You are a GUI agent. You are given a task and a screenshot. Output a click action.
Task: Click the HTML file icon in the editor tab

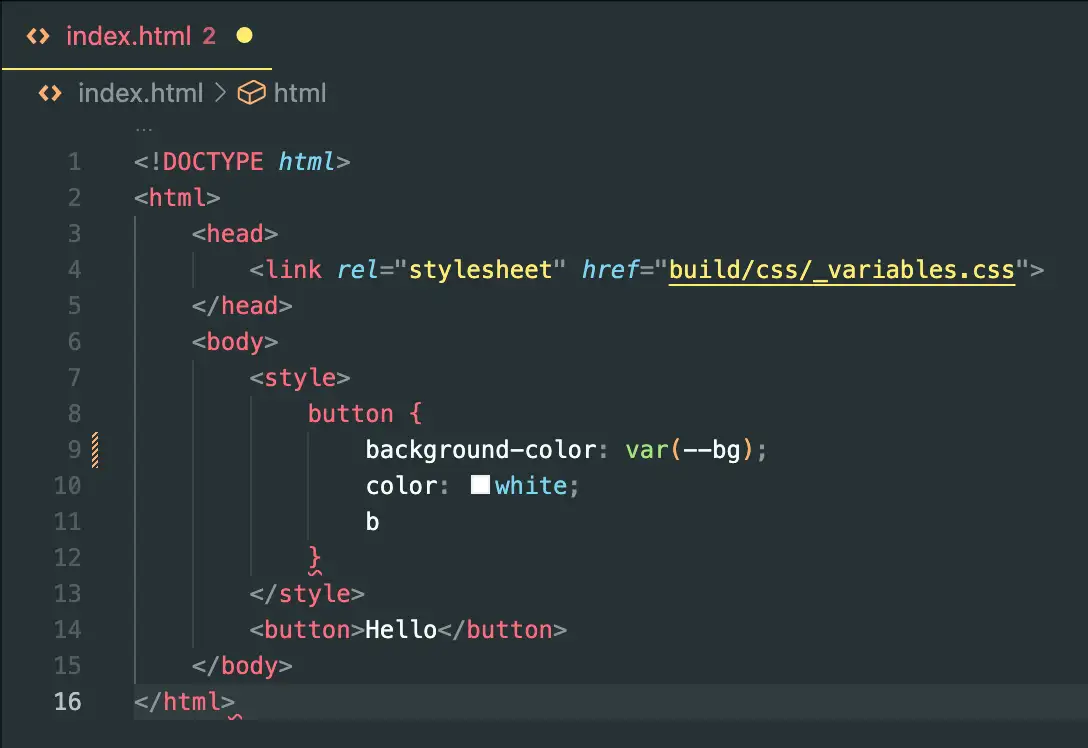[x=37, y=37]
